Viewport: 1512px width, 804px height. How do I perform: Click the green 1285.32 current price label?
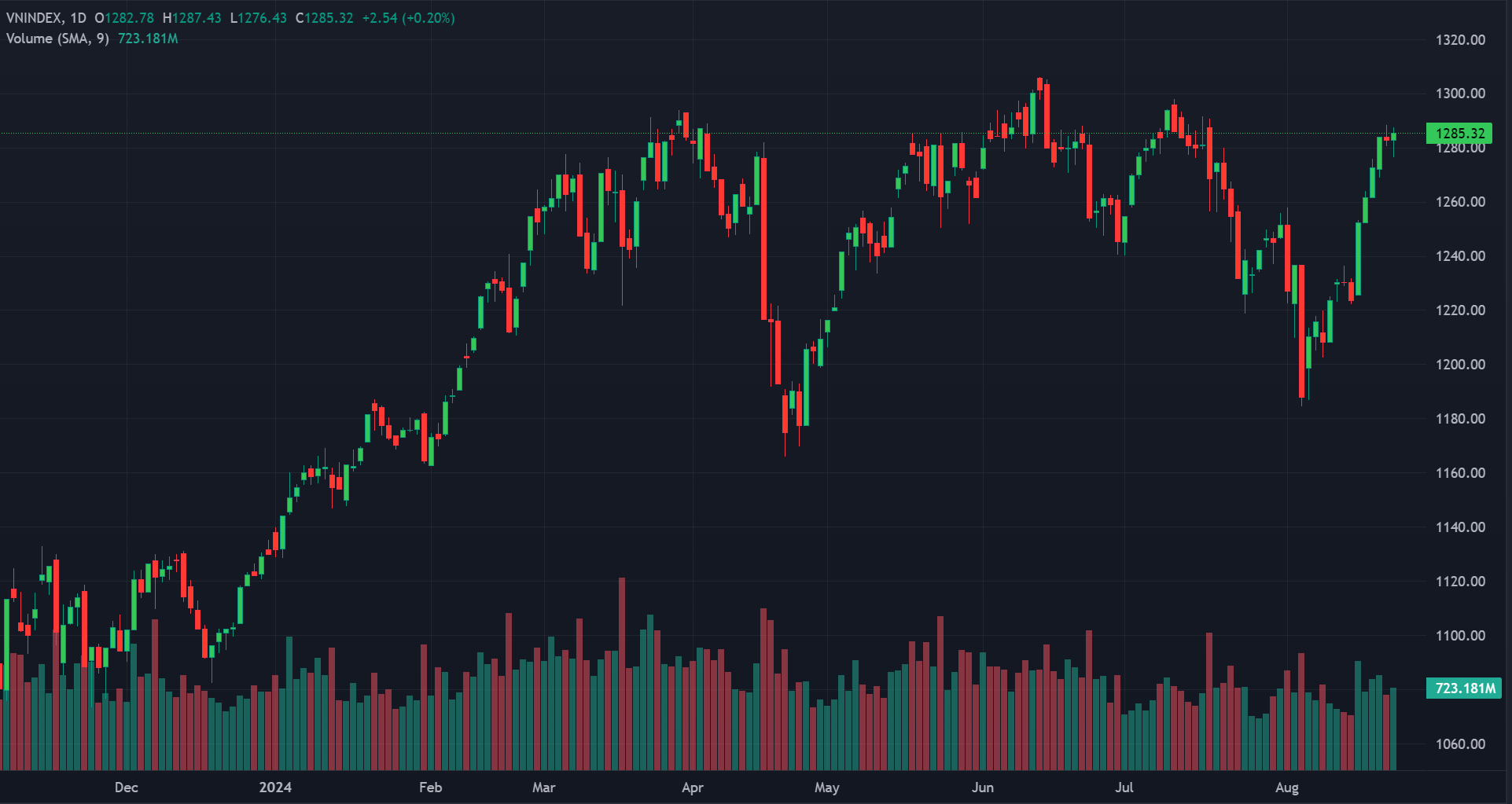click(1459, 134)
